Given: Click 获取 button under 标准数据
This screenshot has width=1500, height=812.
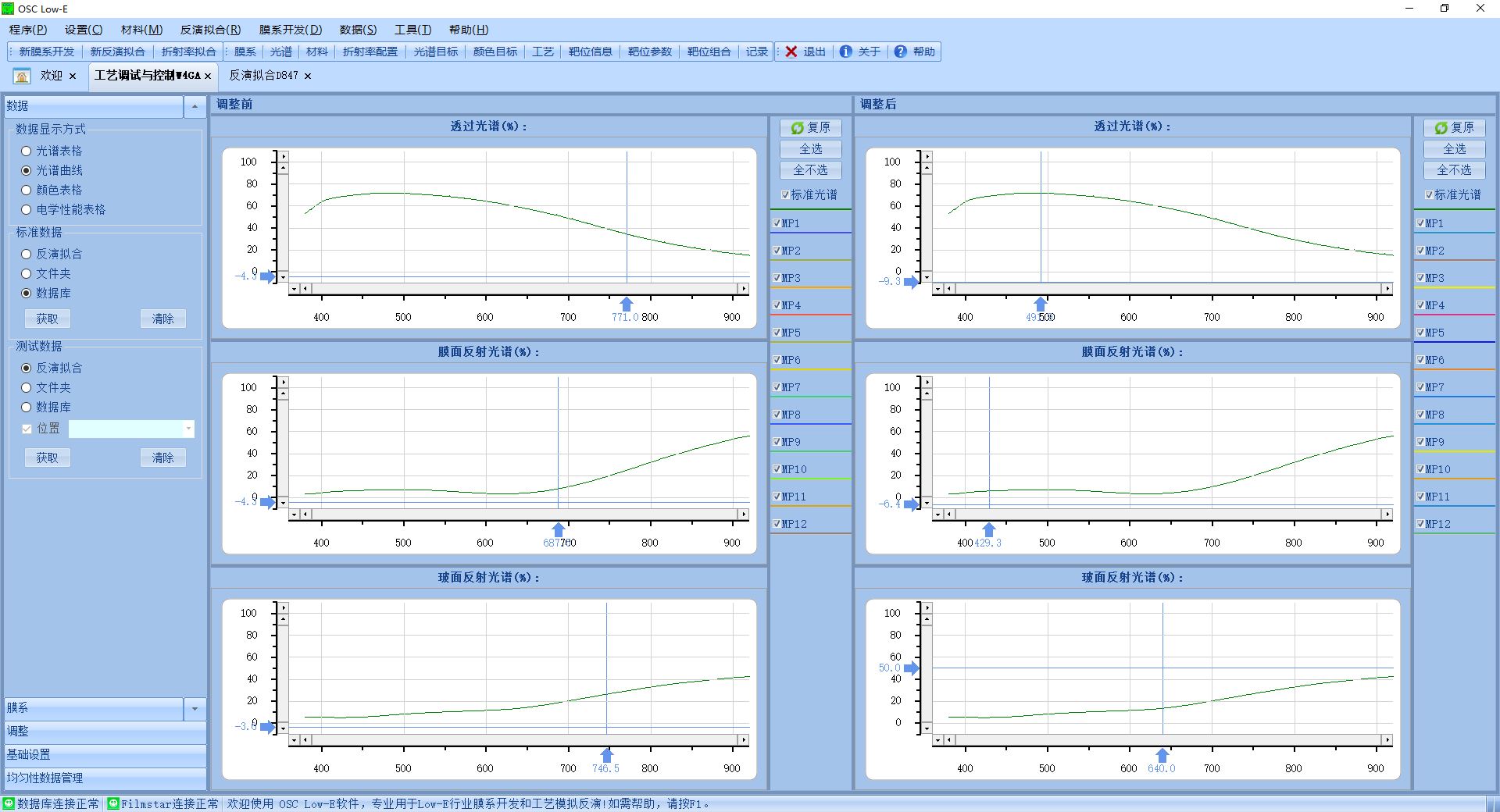Looking at the screenshot, I should click(47, 319).
